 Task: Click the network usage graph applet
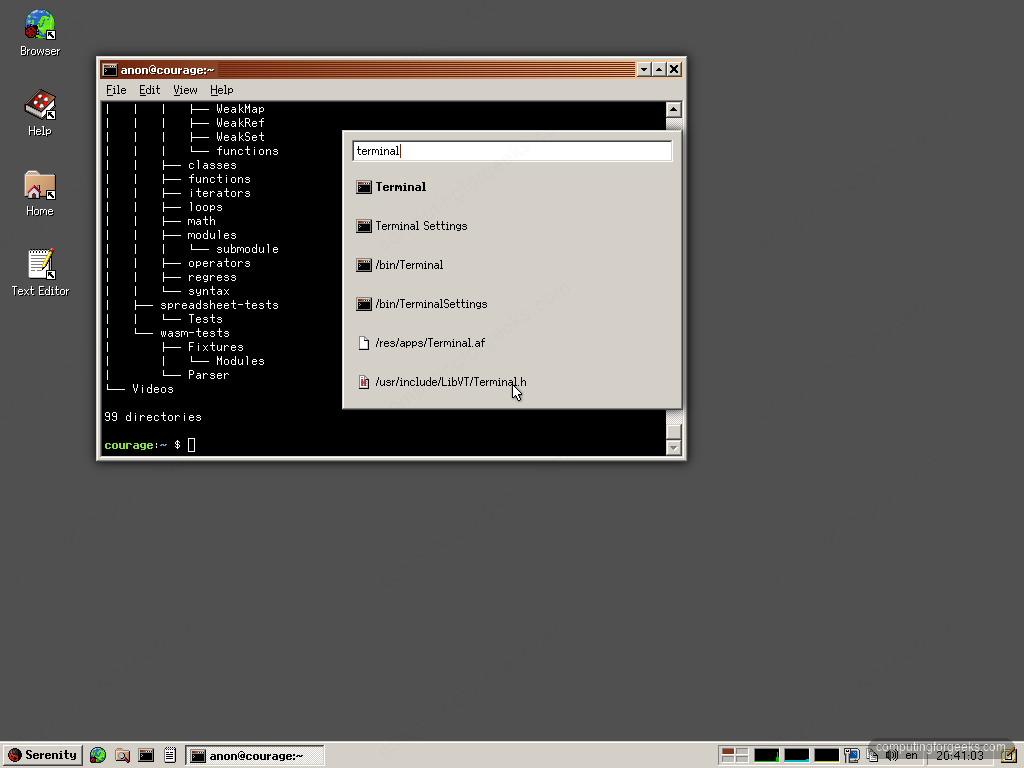click(826, 756)
